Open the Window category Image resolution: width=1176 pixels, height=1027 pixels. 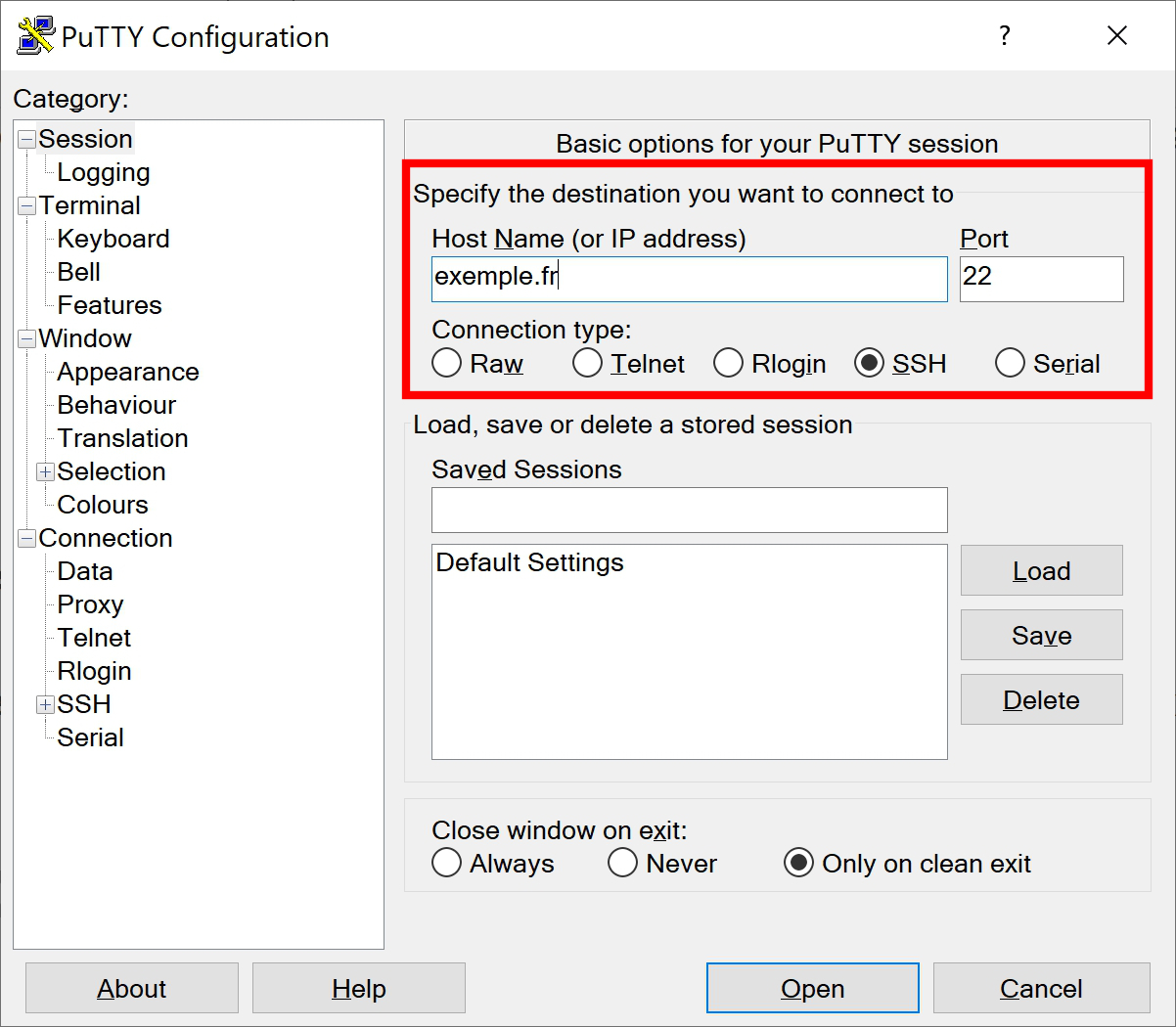point(85,338)
